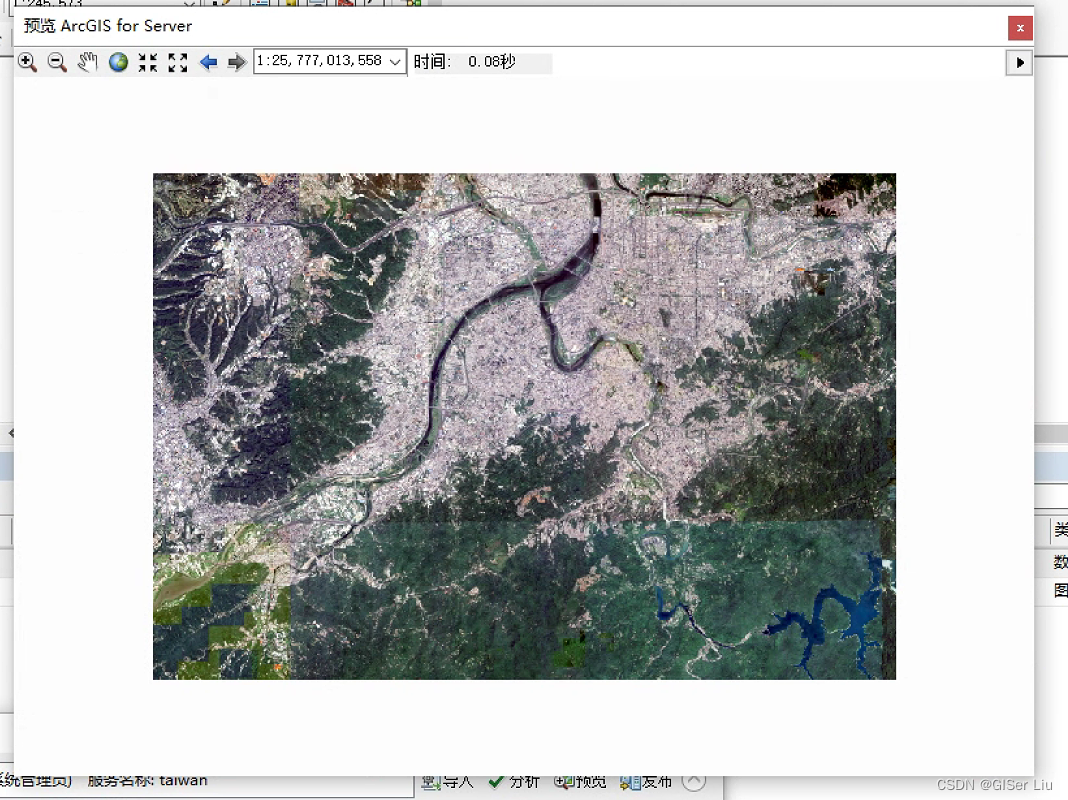This screenshot has height=800, width=1068.
Task: Close the ArcGIS for Server preview window
Action: (x=1020, y=27)
